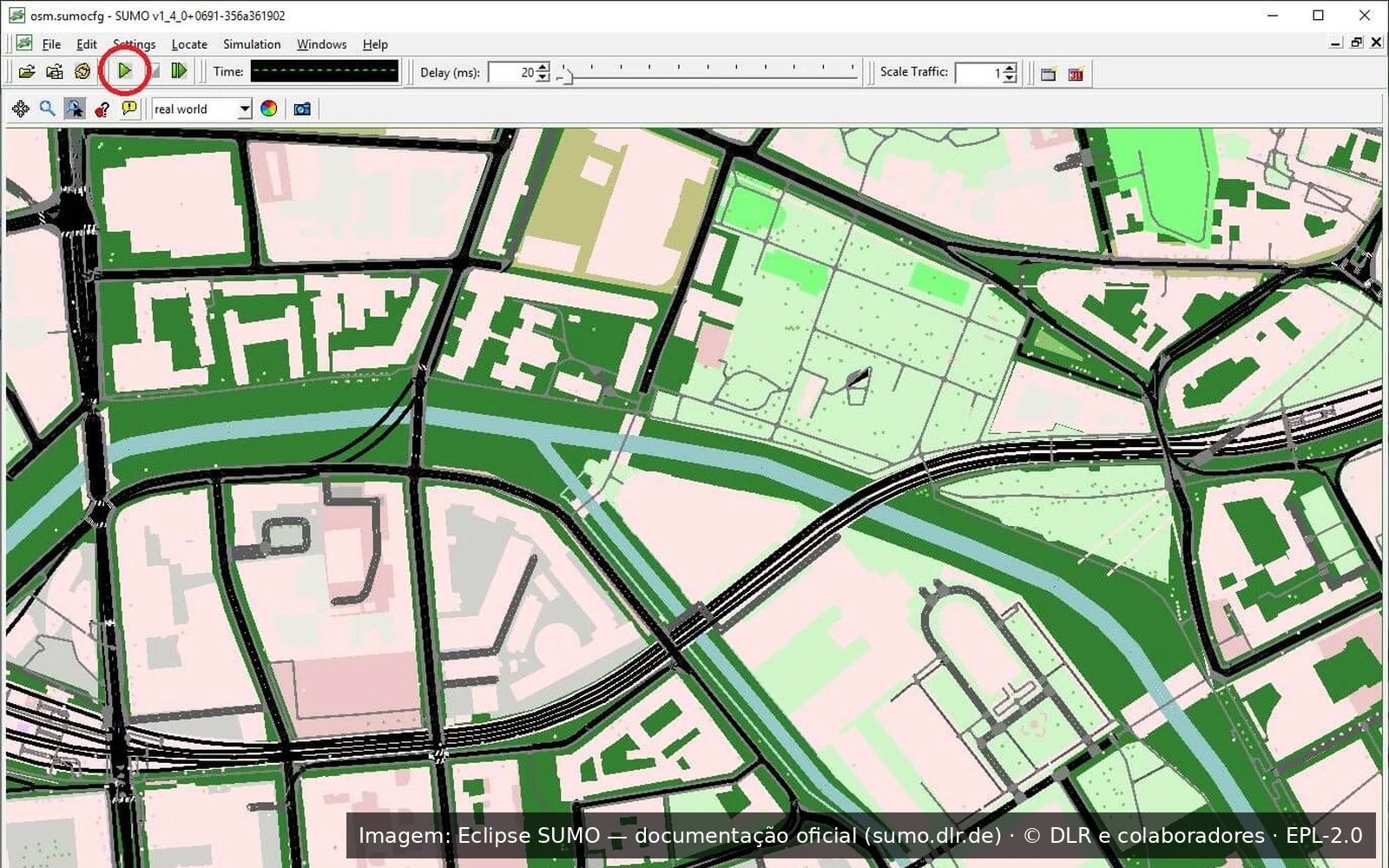
Task: Toggle the selection cursor tool
Action: pos(75,108)
